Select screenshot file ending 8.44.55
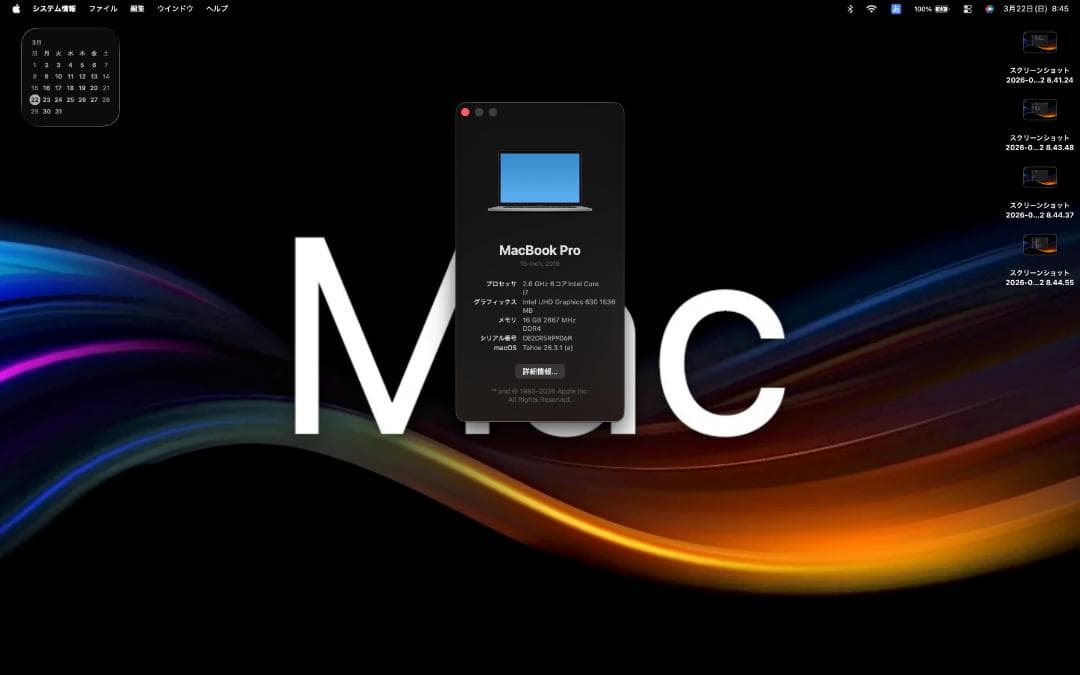Viewport: 1080px width, 675px height. [1039, 260]
